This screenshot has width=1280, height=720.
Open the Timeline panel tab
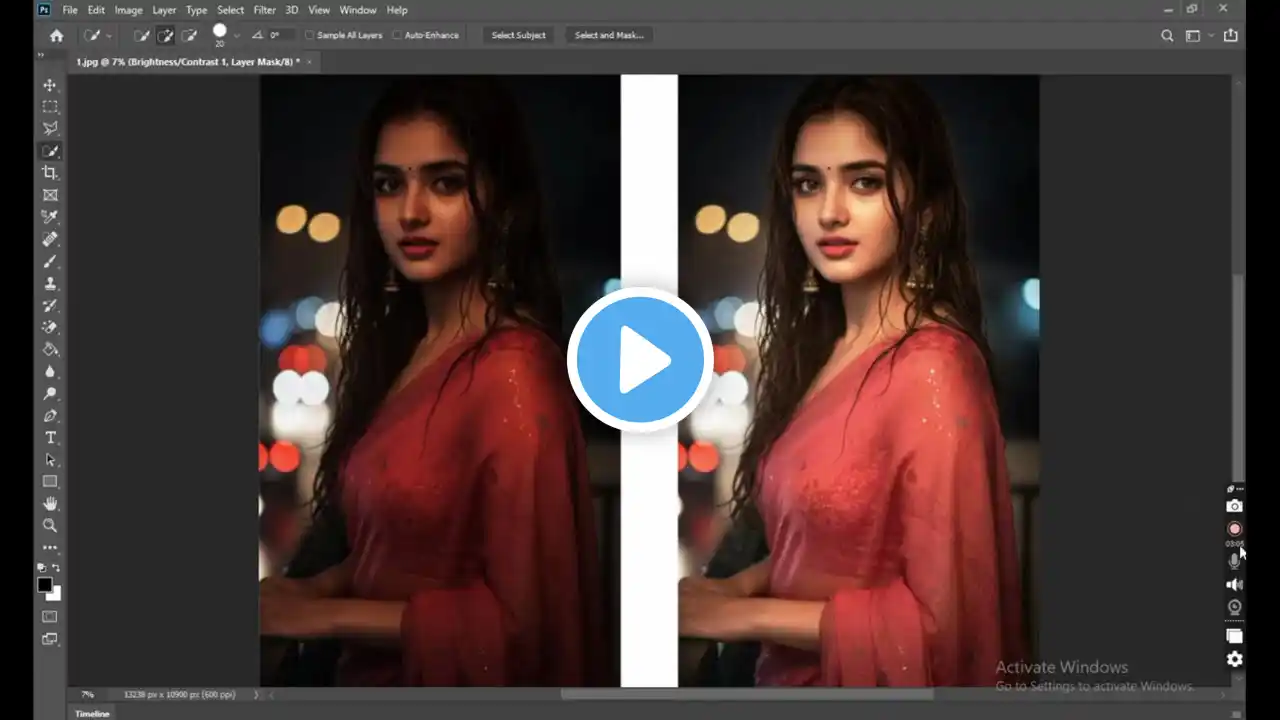[92, 713]
